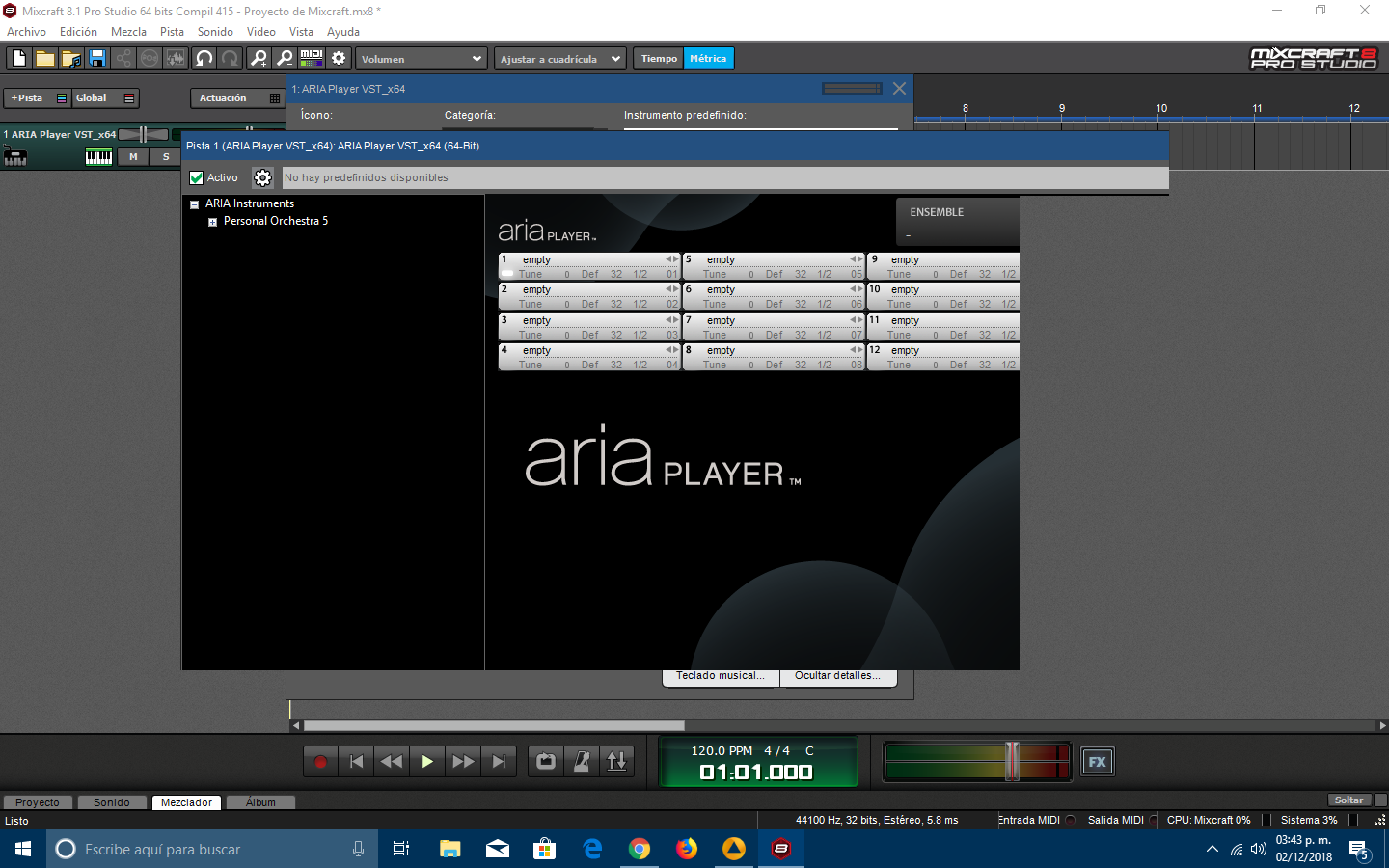Open the Ajustar a cuadrícula dropdown

pos(560,59)
